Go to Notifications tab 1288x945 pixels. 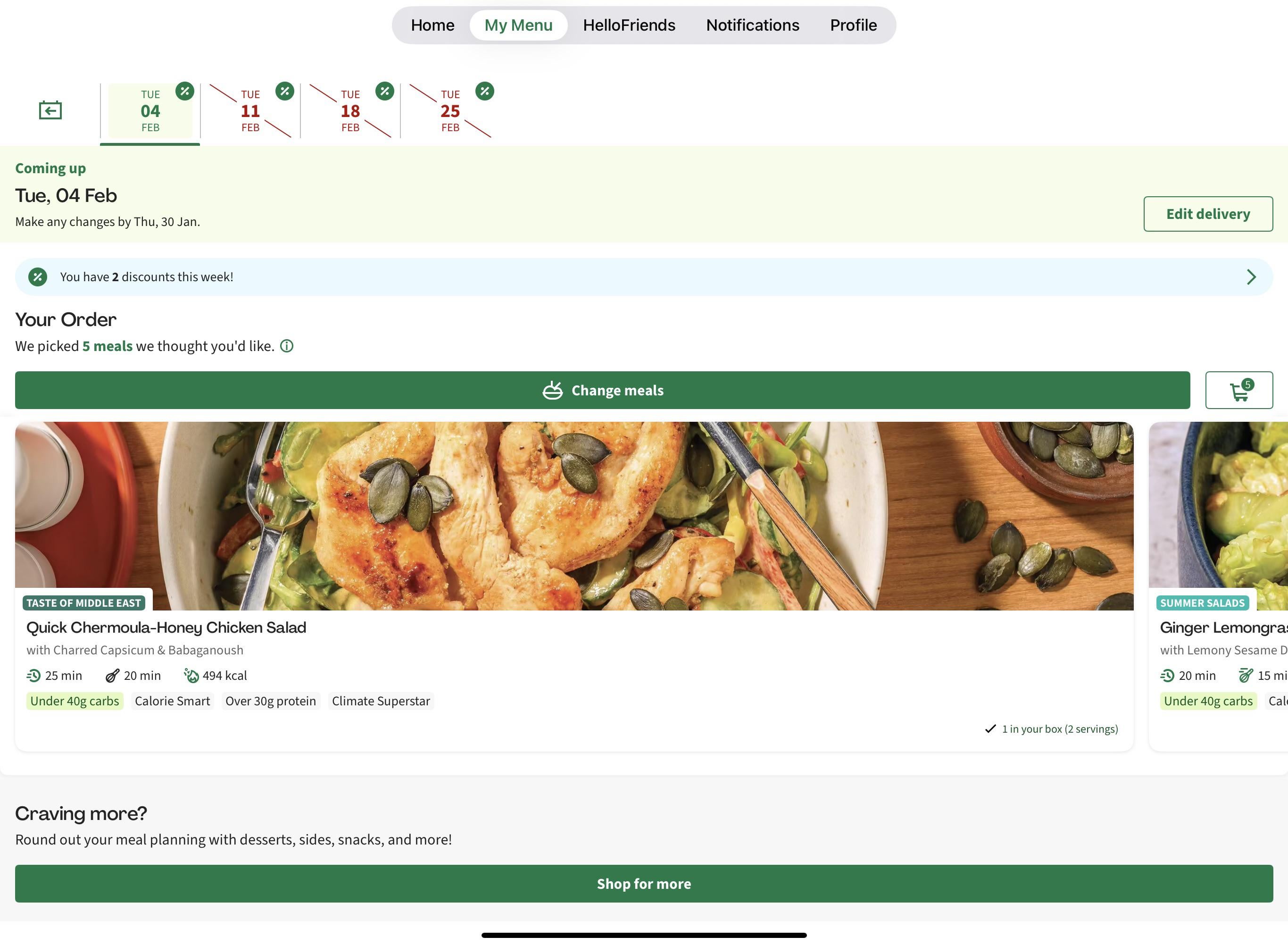pyautogui.click(x=752, y=25)
